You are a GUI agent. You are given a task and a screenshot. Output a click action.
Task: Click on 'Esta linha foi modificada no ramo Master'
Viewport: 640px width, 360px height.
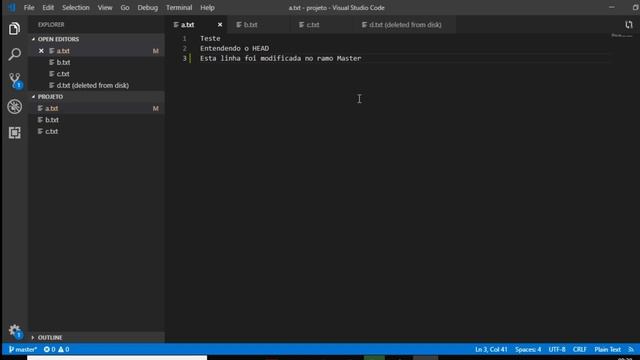[280, 58]
